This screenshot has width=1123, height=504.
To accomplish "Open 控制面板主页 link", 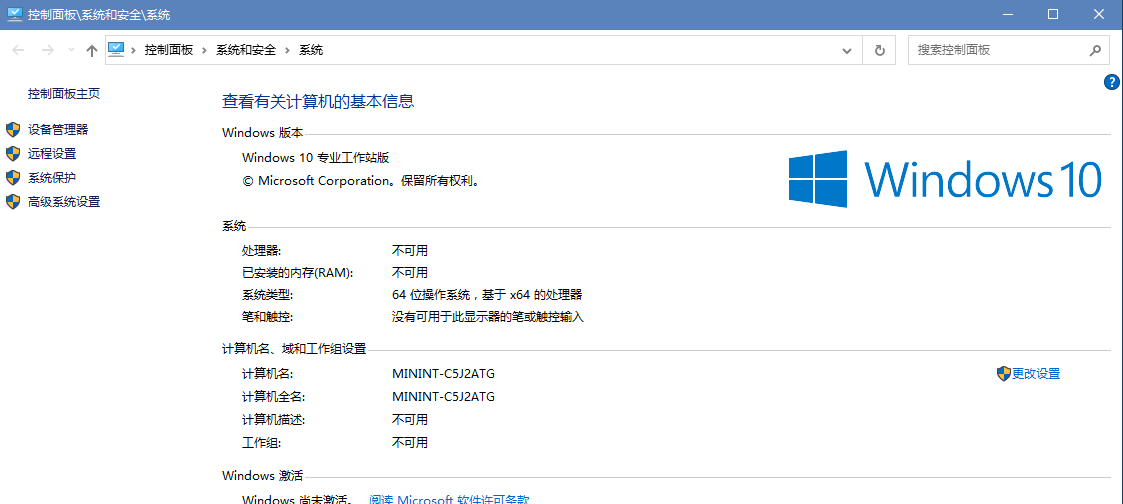I will (64, 93).
